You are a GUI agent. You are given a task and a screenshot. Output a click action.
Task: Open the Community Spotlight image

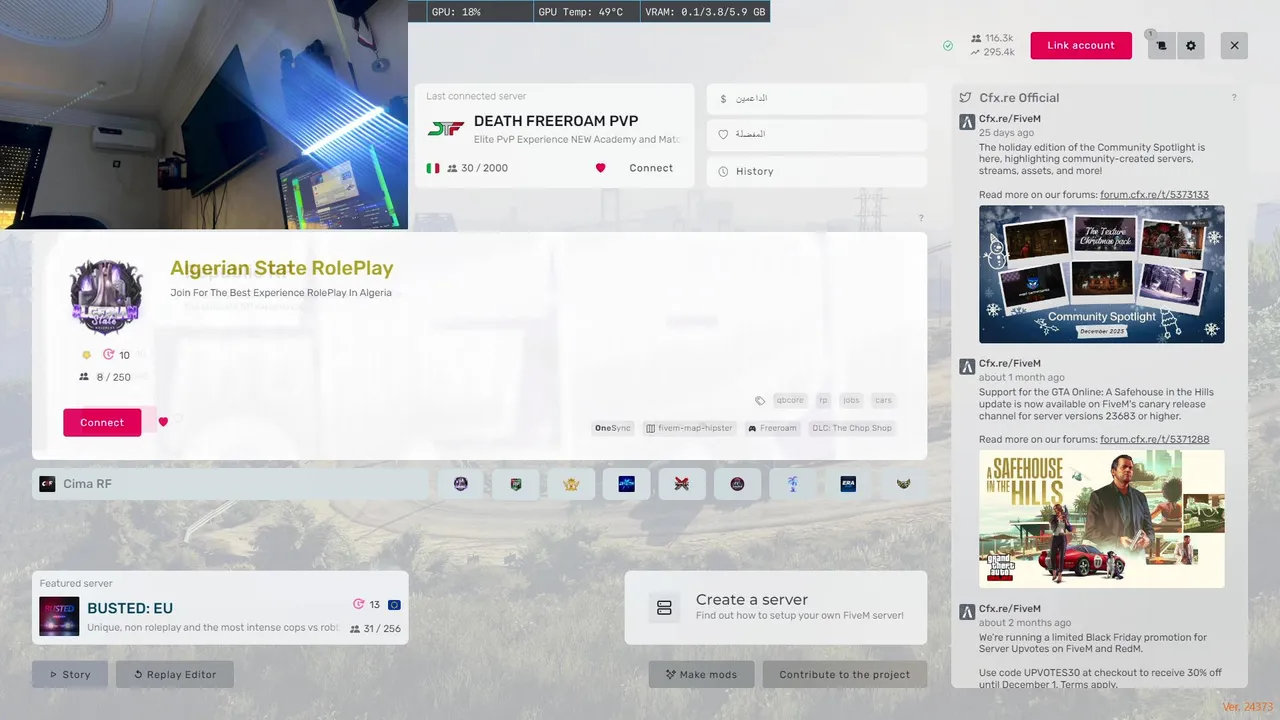click(1101, 274)
